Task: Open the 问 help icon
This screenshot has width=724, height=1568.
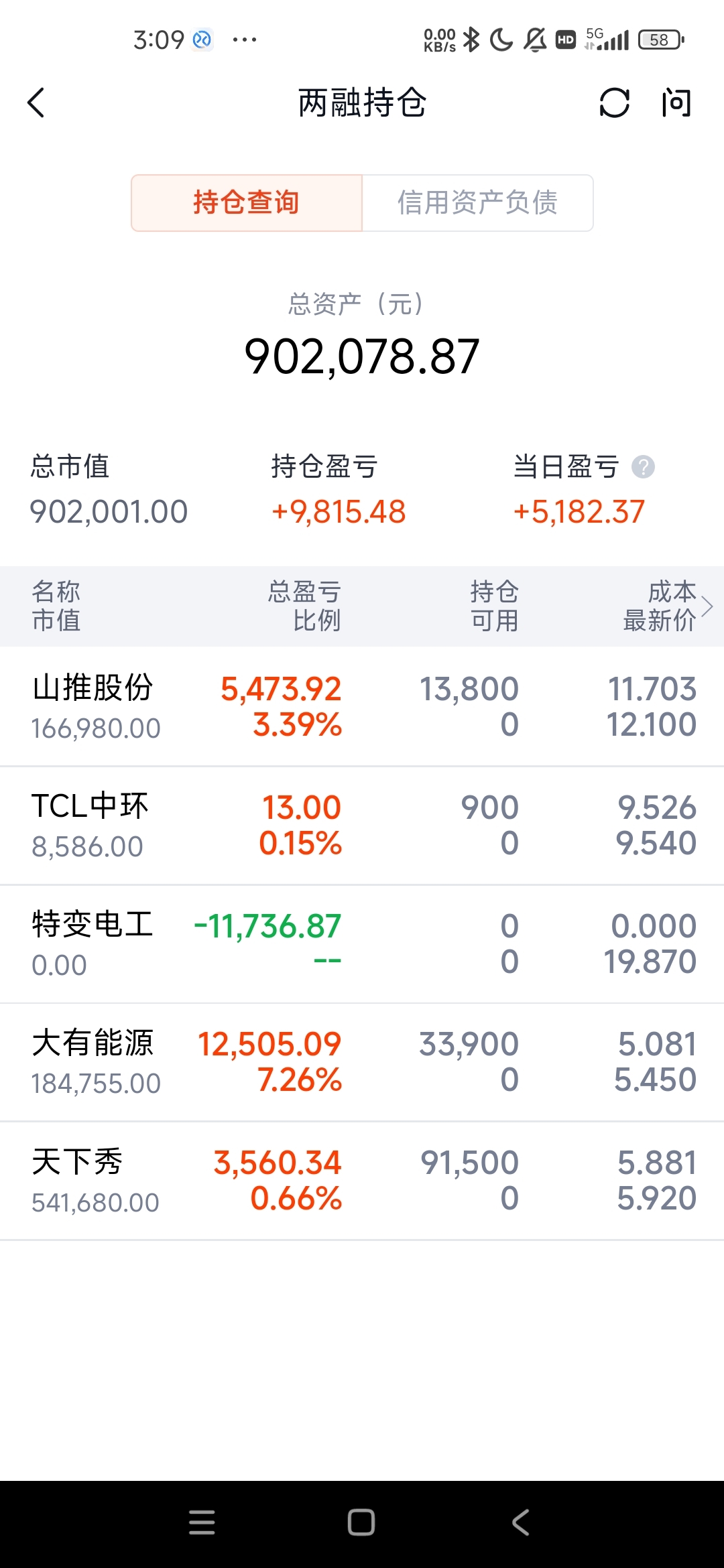Action: [676, 103]
